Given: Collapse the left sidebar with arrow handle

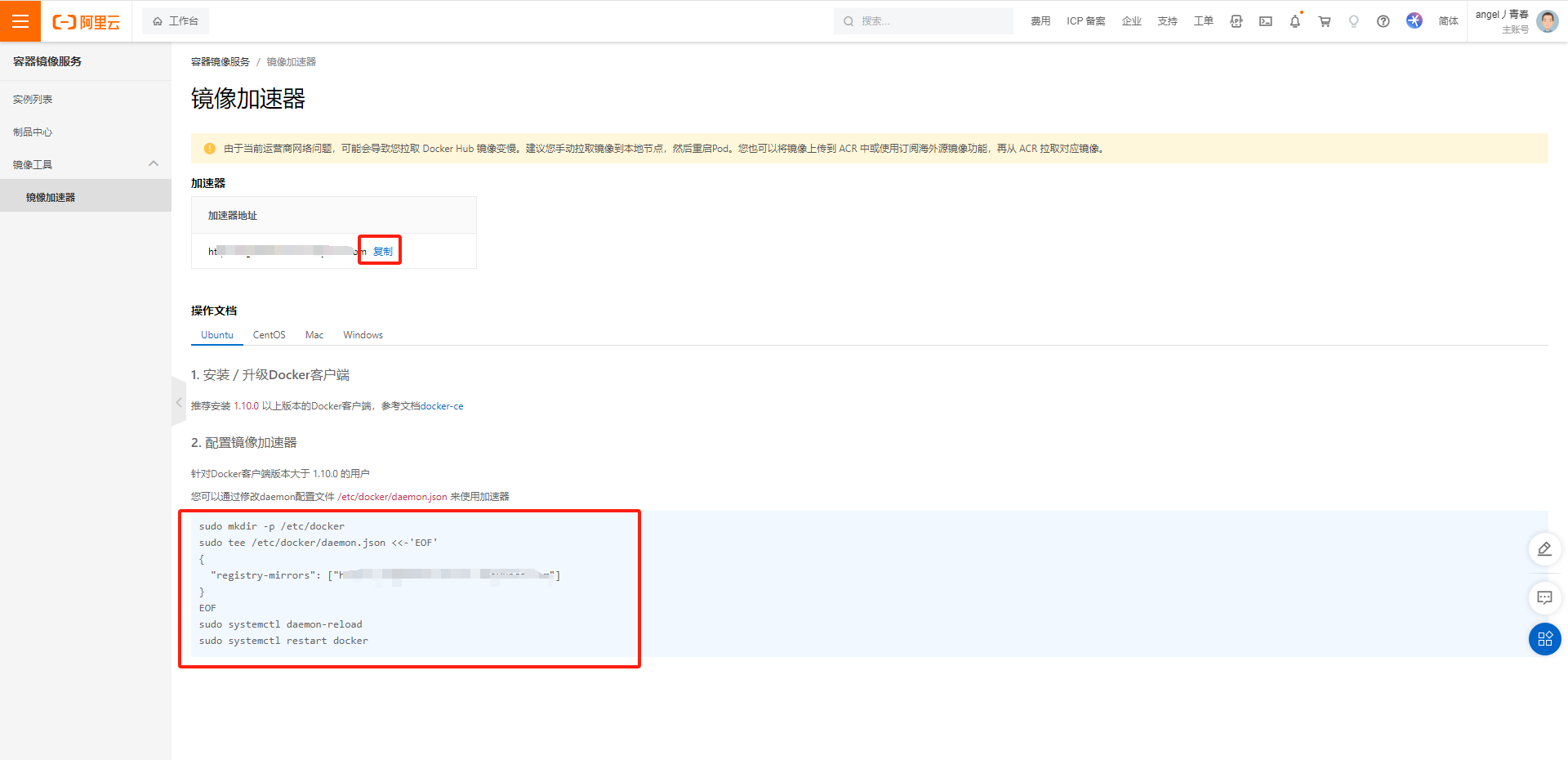Looking at the screenshot, I should coord(179,402).
